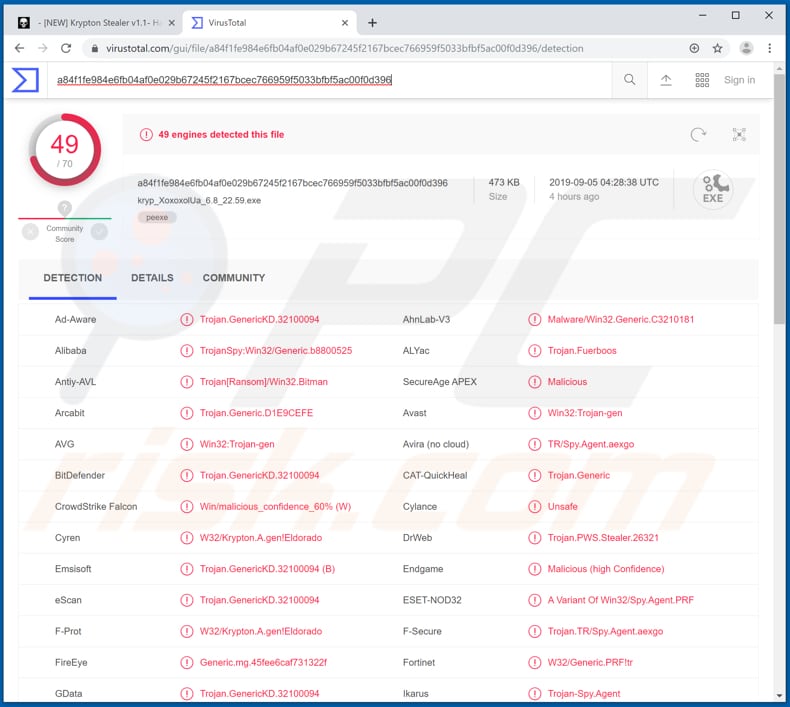Open the DETAILS tab
Image resolution: width=790 pixels, height=707 pixels.
click(x=152, y=278)
